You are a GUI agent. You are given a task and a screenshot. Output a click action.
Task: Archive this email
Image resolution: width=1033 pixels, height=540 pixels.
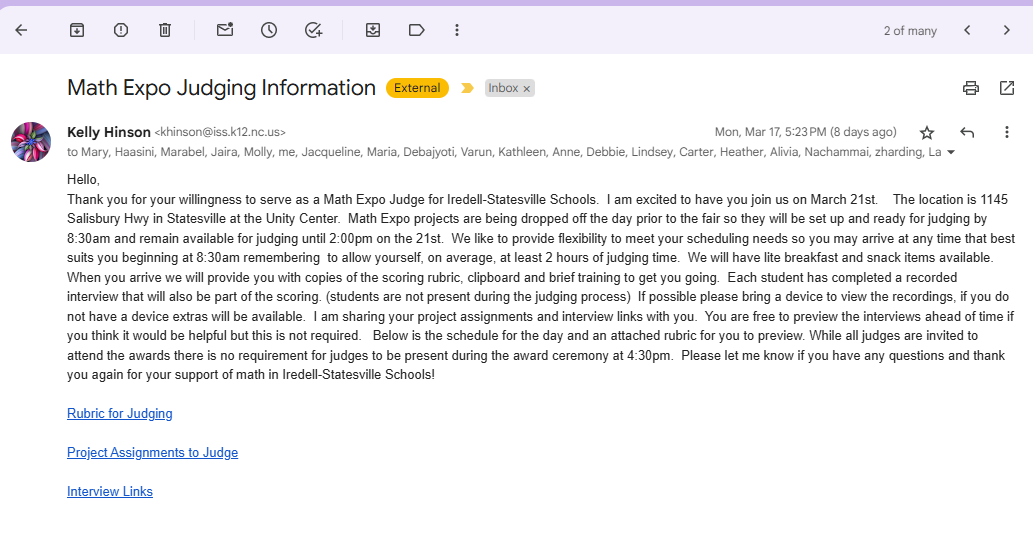pos(77,30)
